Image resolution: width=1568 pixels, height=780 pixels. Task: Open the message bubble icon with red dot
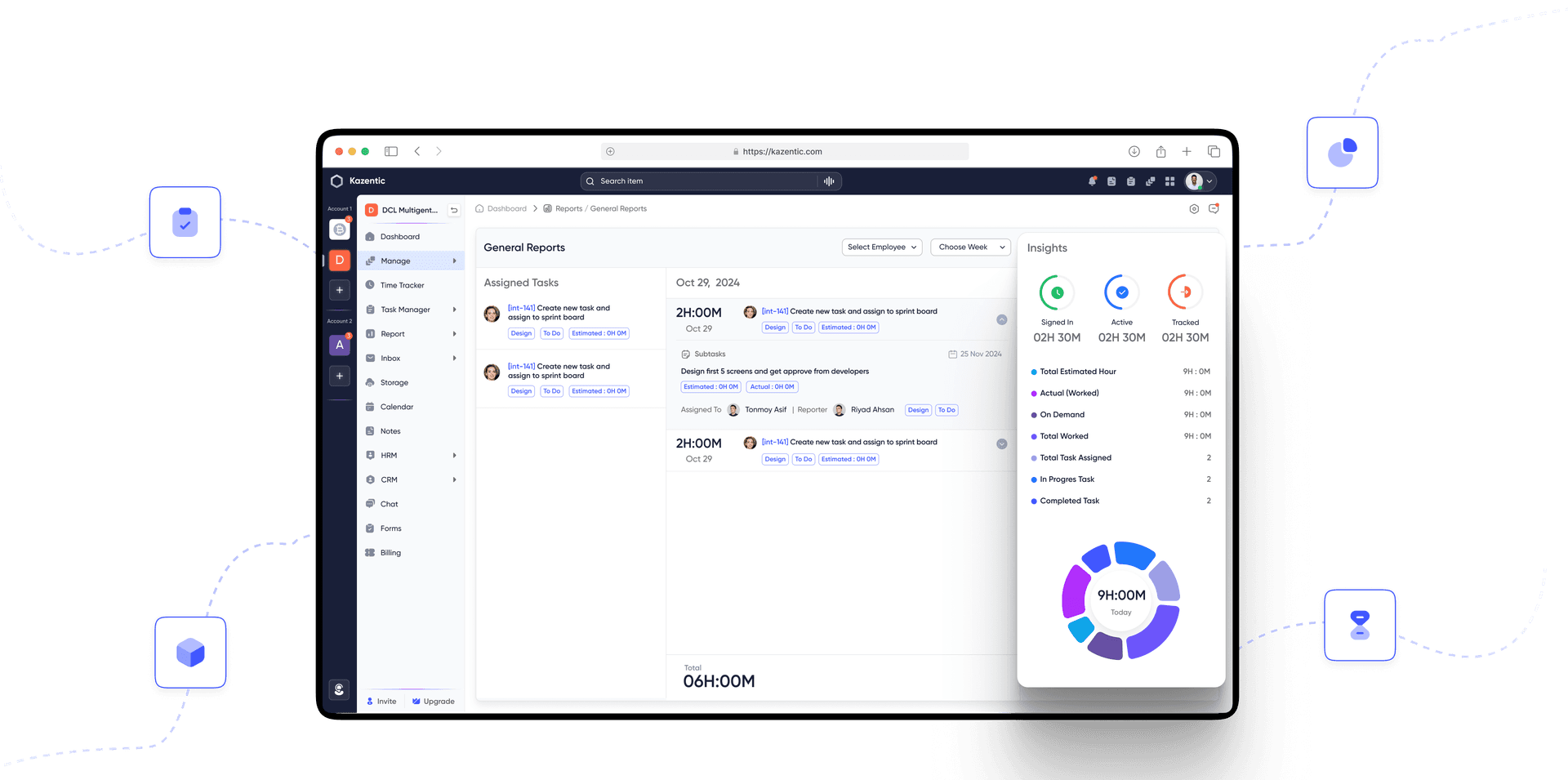1214,209
